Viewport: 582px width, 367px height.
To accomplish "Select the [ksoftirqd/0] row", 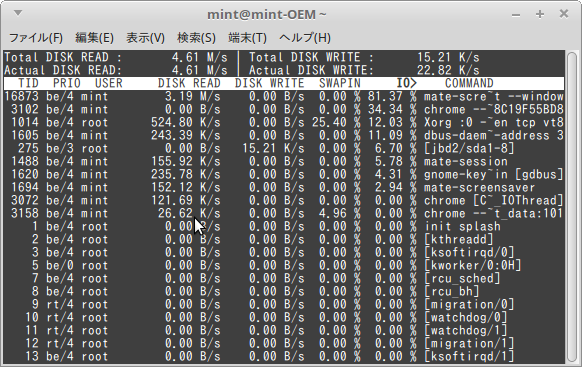I will (x=284, y=252).
